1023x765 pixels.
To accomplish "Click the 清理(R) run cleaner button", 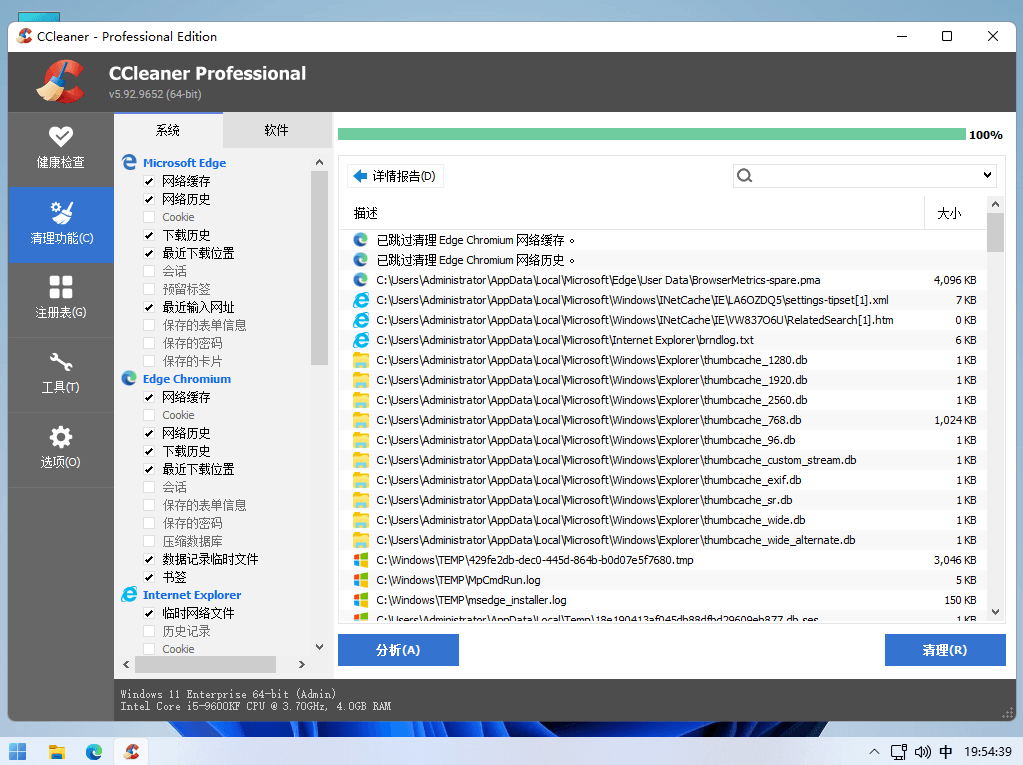I will tap(945, 650).
